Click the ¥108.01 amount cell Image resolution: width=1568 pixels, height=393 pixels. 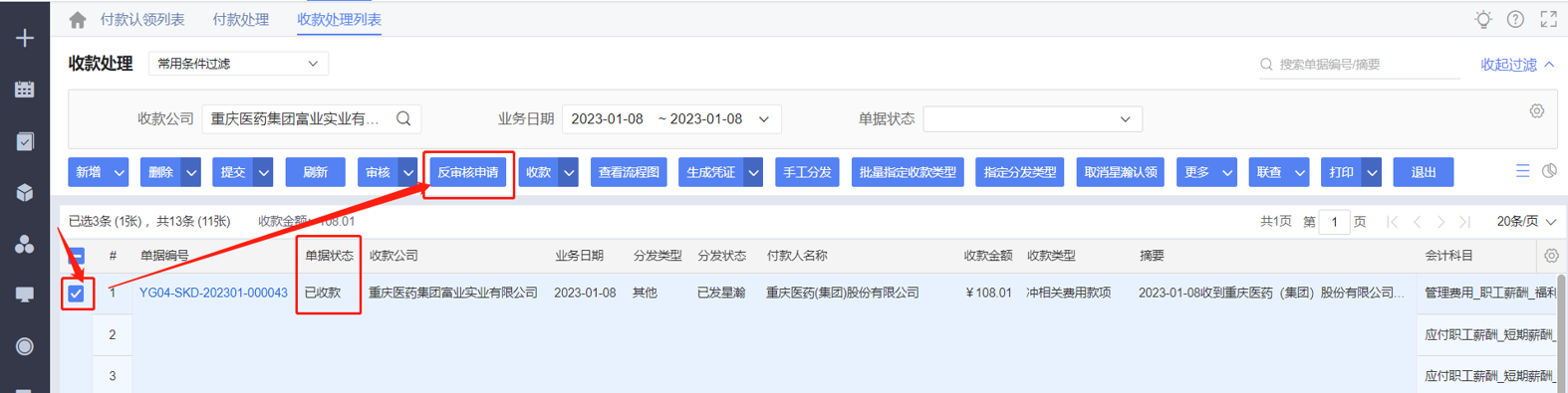click(988, 293)
